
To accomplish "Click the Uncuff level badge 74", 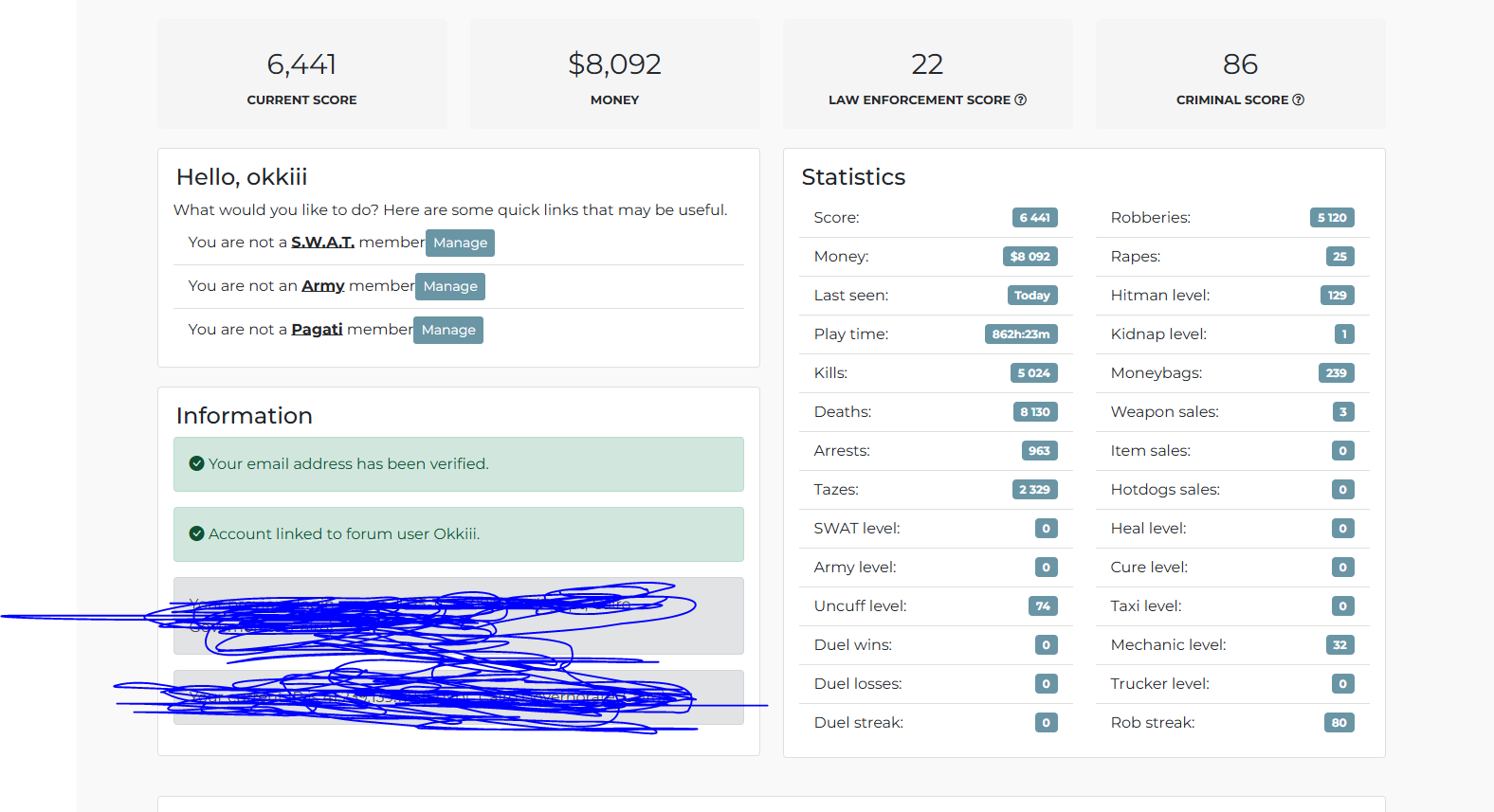I will click(1043, 606).
